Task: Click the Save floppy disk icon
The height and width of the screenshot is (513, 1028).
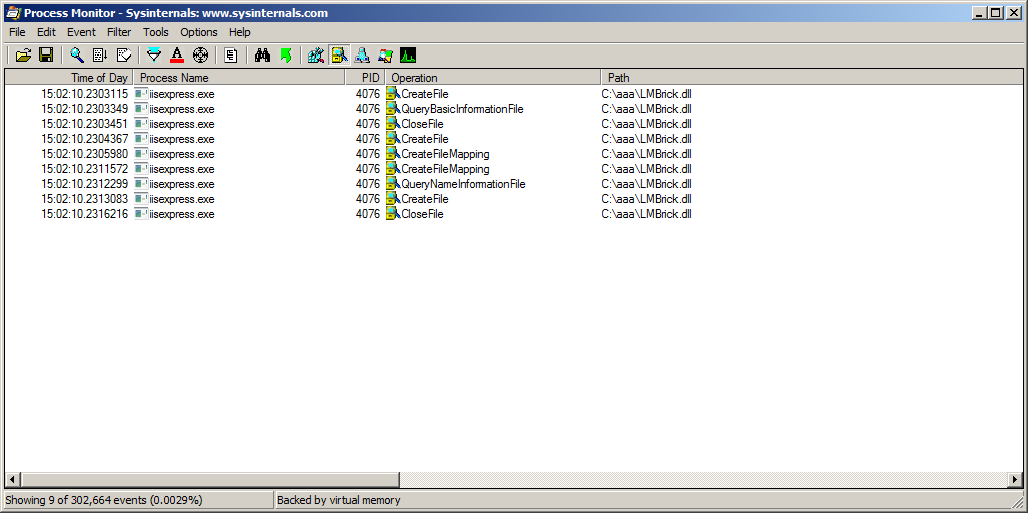Action: (46, 55)
